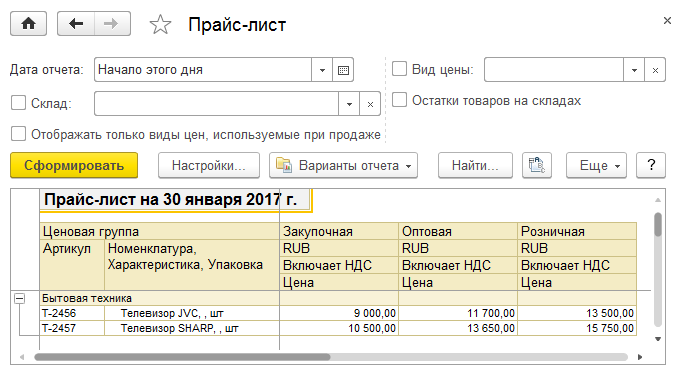Tick the Вид цены checkbox

pyautogui.click(x=399, y=69)
